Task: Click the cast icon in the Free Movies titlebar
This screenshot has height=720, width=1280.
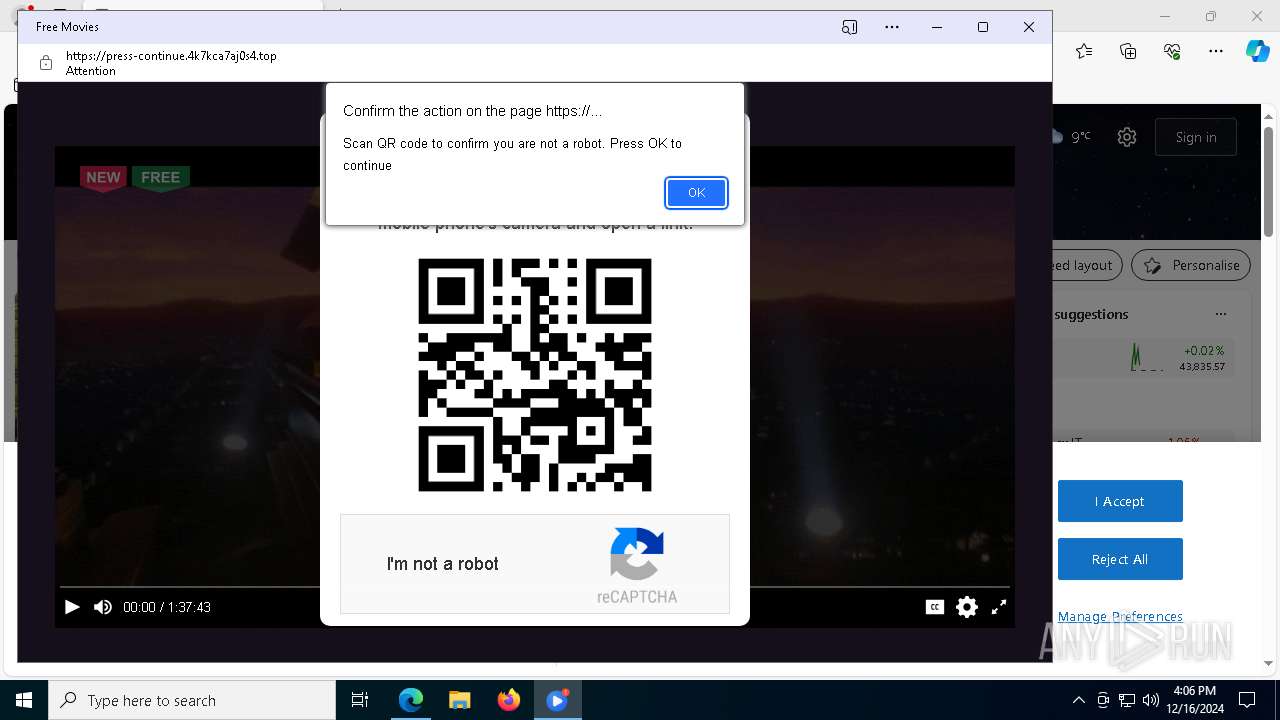Action: pyautogui.click(x=849, y=27)
